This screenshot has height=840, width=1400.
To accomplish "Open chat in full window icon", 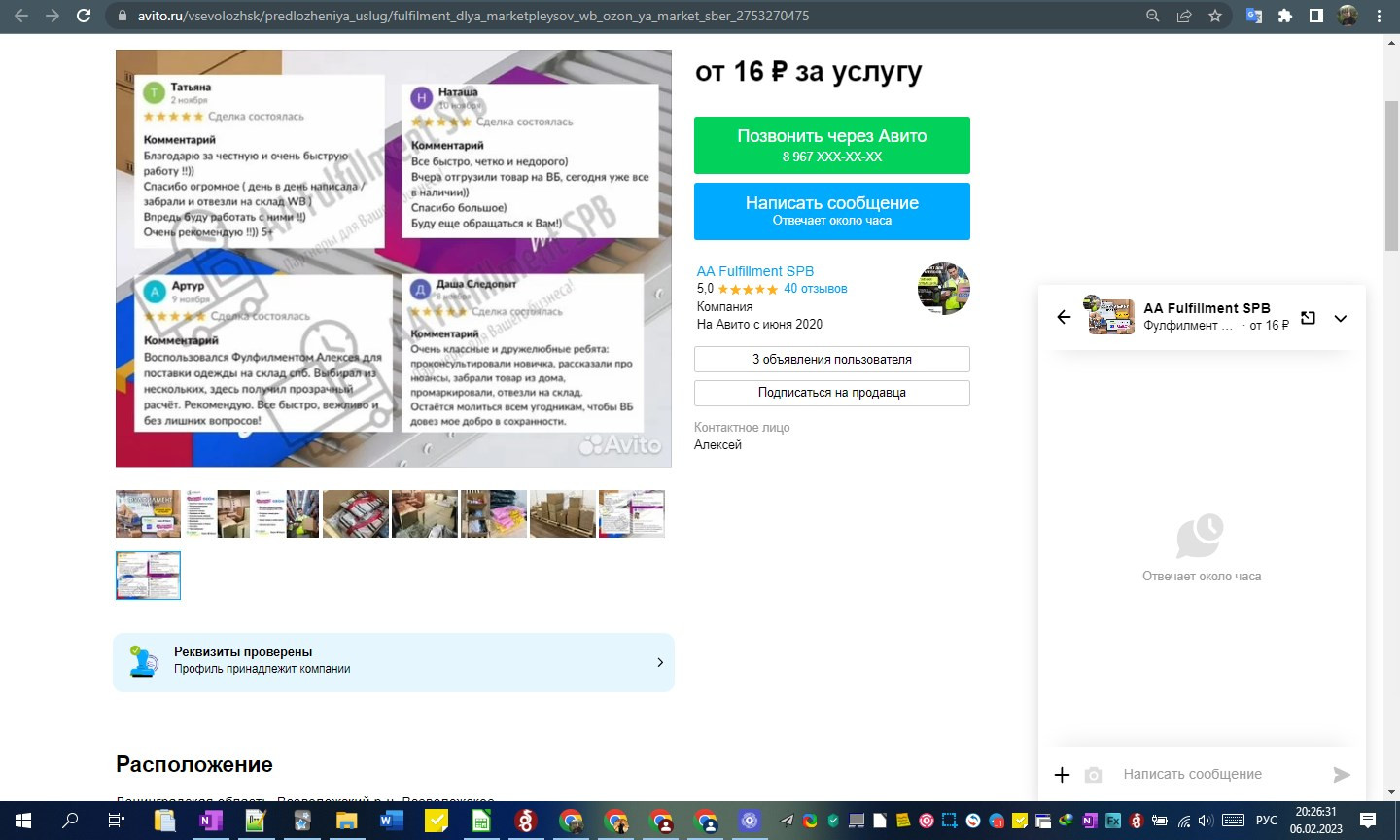I will pos(1308,318).
